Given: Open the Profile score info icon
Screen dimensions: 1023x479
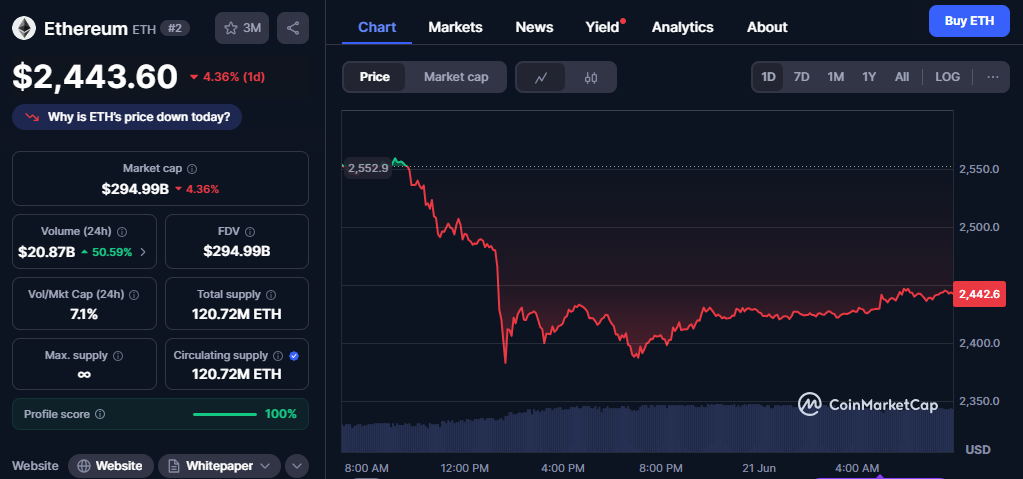Looking at the screenshot, I should coord(100,414).
